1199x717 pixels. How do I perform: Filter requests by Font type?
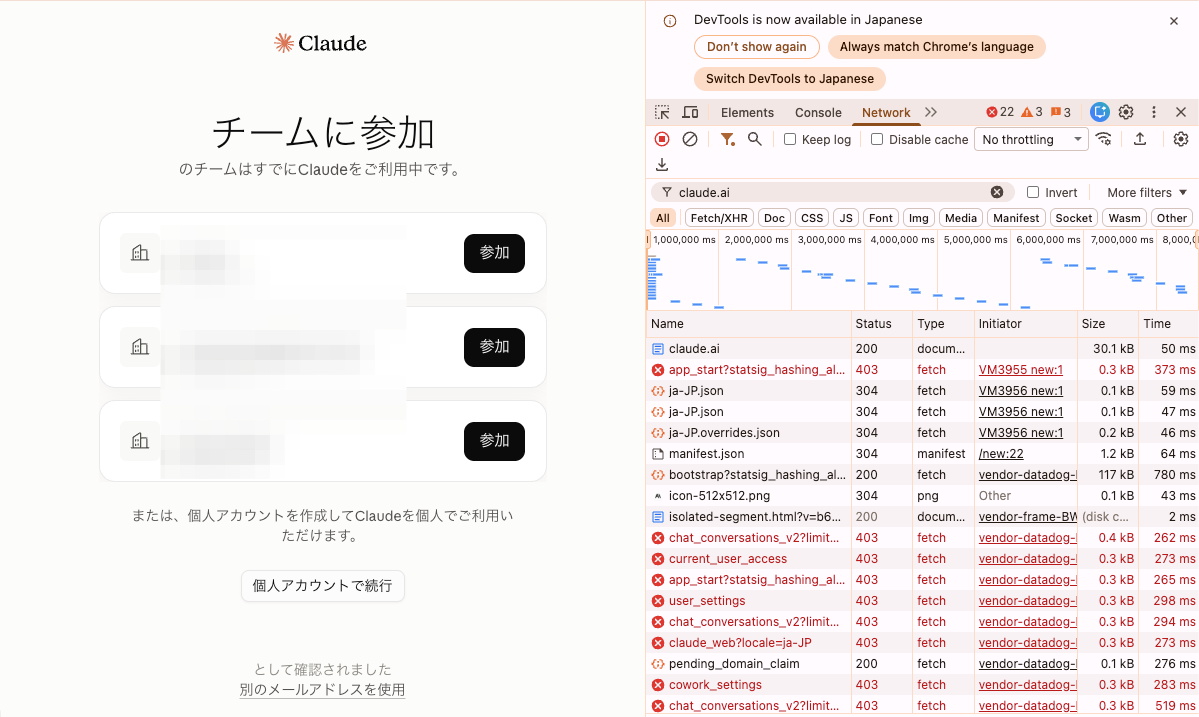click(880, 218)
